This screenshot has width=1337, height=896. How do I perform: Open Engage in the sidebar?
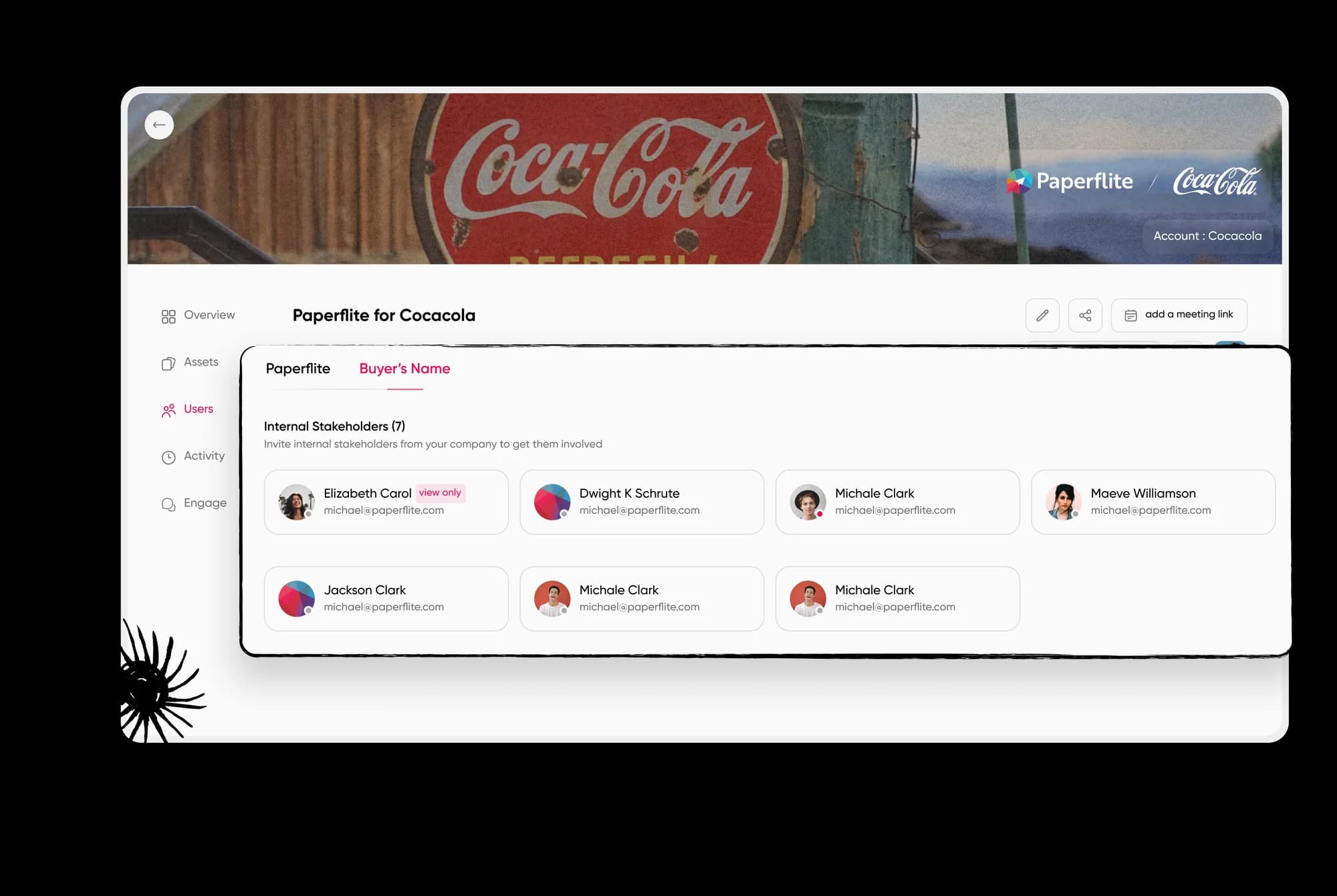194,503
